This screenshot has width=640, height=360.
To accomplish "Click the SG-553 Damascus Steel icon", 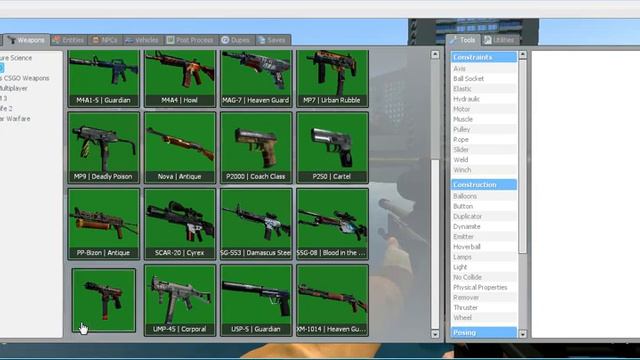I will tap(256, 224).
